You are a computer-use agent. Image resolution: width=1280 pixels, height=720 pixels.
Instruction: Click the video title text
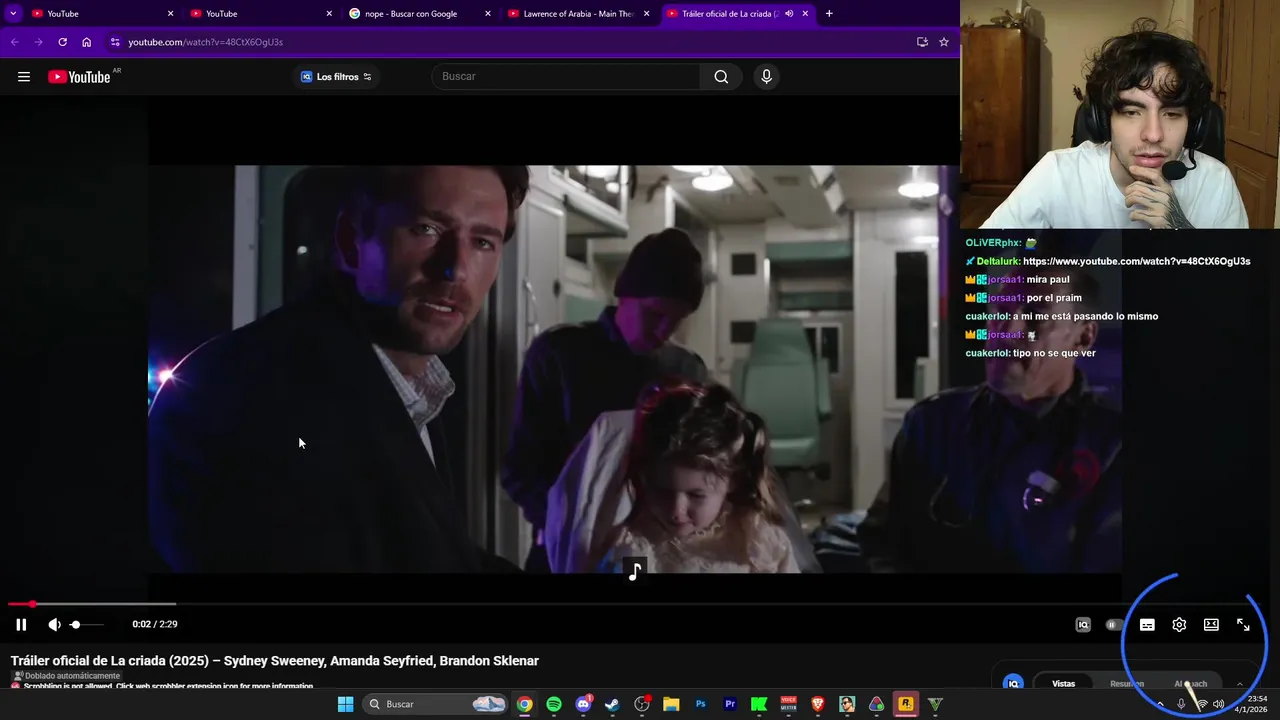(x=275, y=661)
